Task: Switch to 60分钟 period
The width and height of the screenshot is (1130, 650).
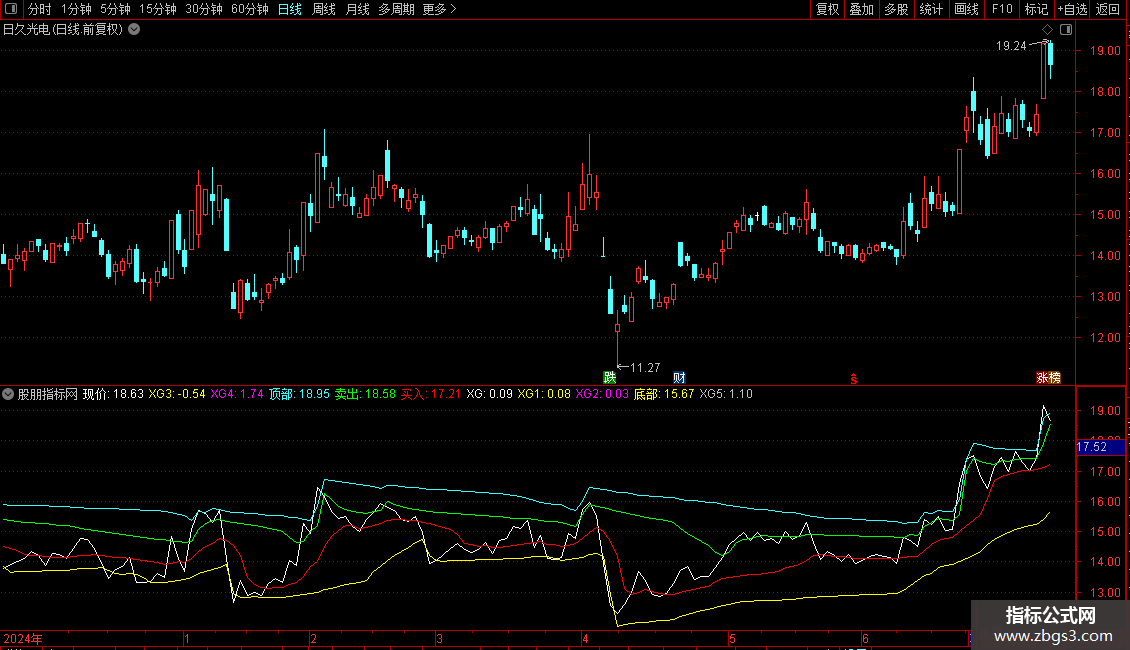Action: coord(249,9)
